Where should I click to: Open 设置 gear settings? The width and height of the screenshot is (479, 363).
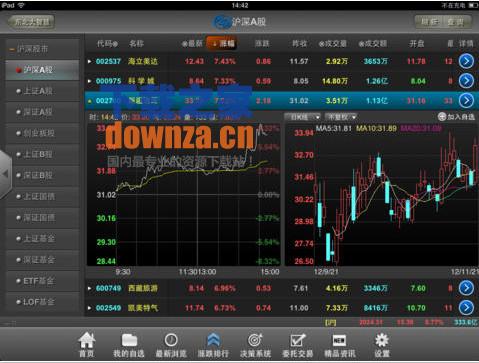tap(382, 345)
